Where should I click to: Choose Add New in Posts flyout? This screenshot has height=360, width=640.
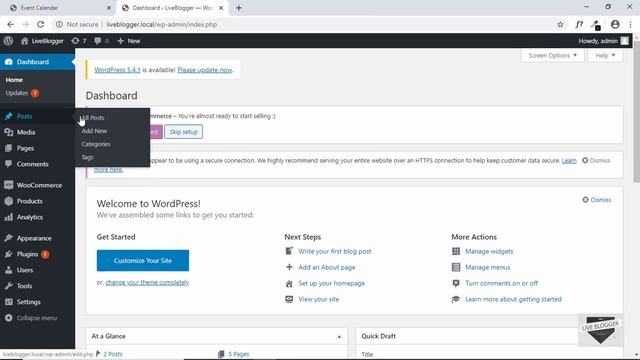pyautogui.click(x=94, y=131)
